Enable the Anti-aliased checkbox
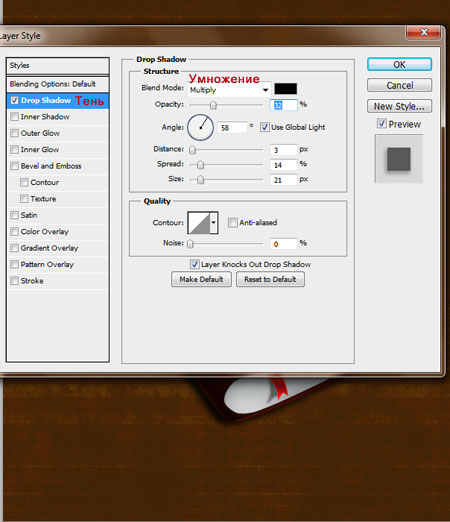This screenshot has width=450, height=522. (x=232, y=222)
